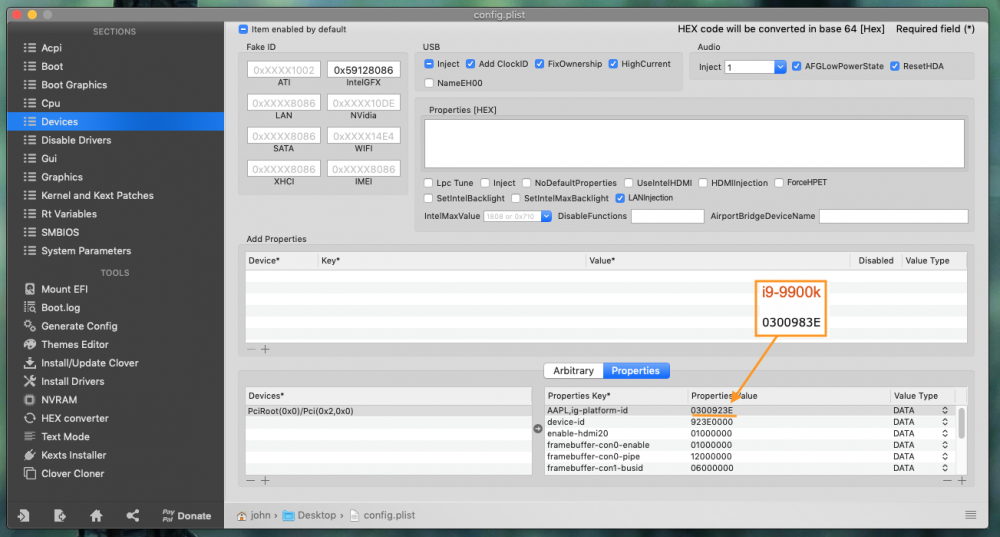Click plus button under Properties Key table
Viewport: 1000px width, 537px height.
(x=962, y=480)
